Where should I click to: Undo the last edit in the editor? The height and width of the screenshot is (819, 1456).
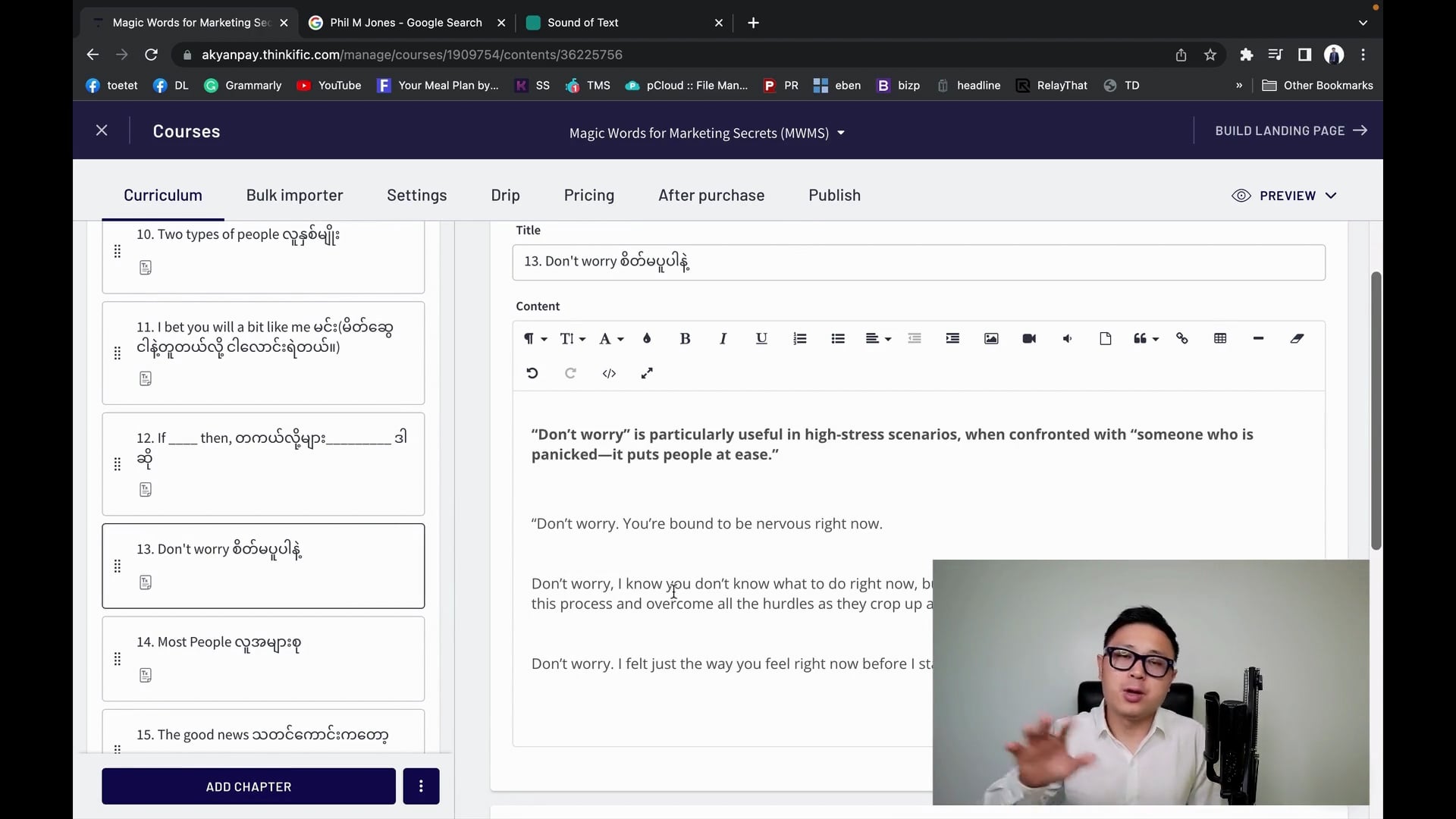532,373
